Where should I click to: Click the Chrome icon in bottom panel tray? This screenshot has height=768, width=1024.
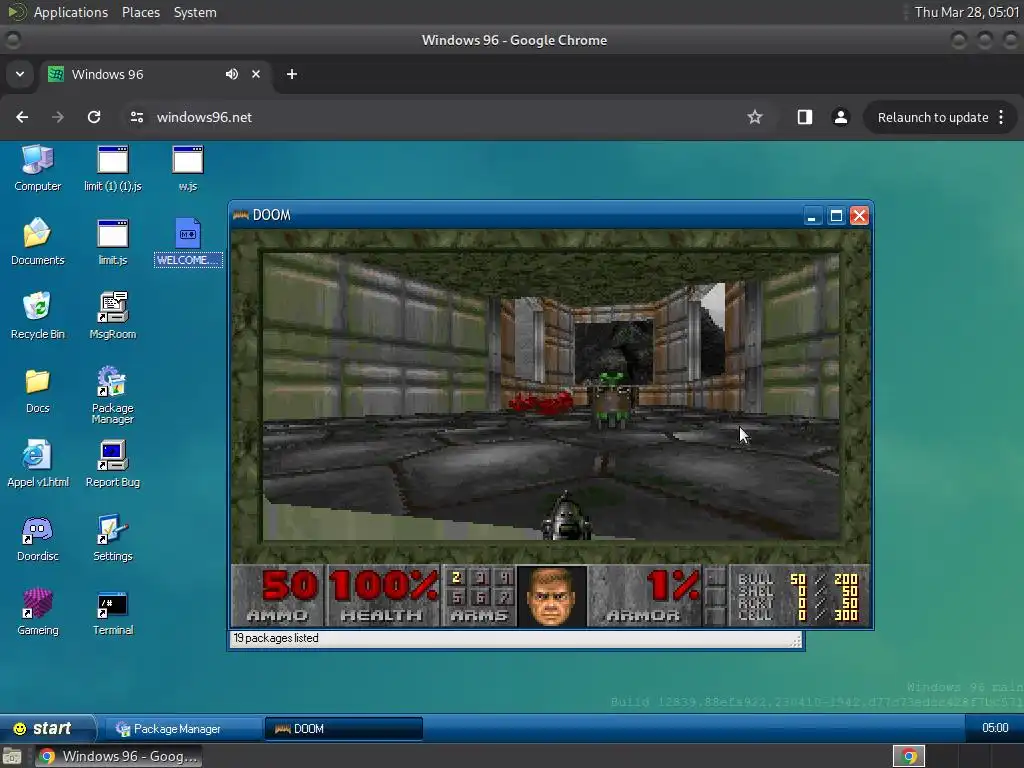(x=908, y=756)
